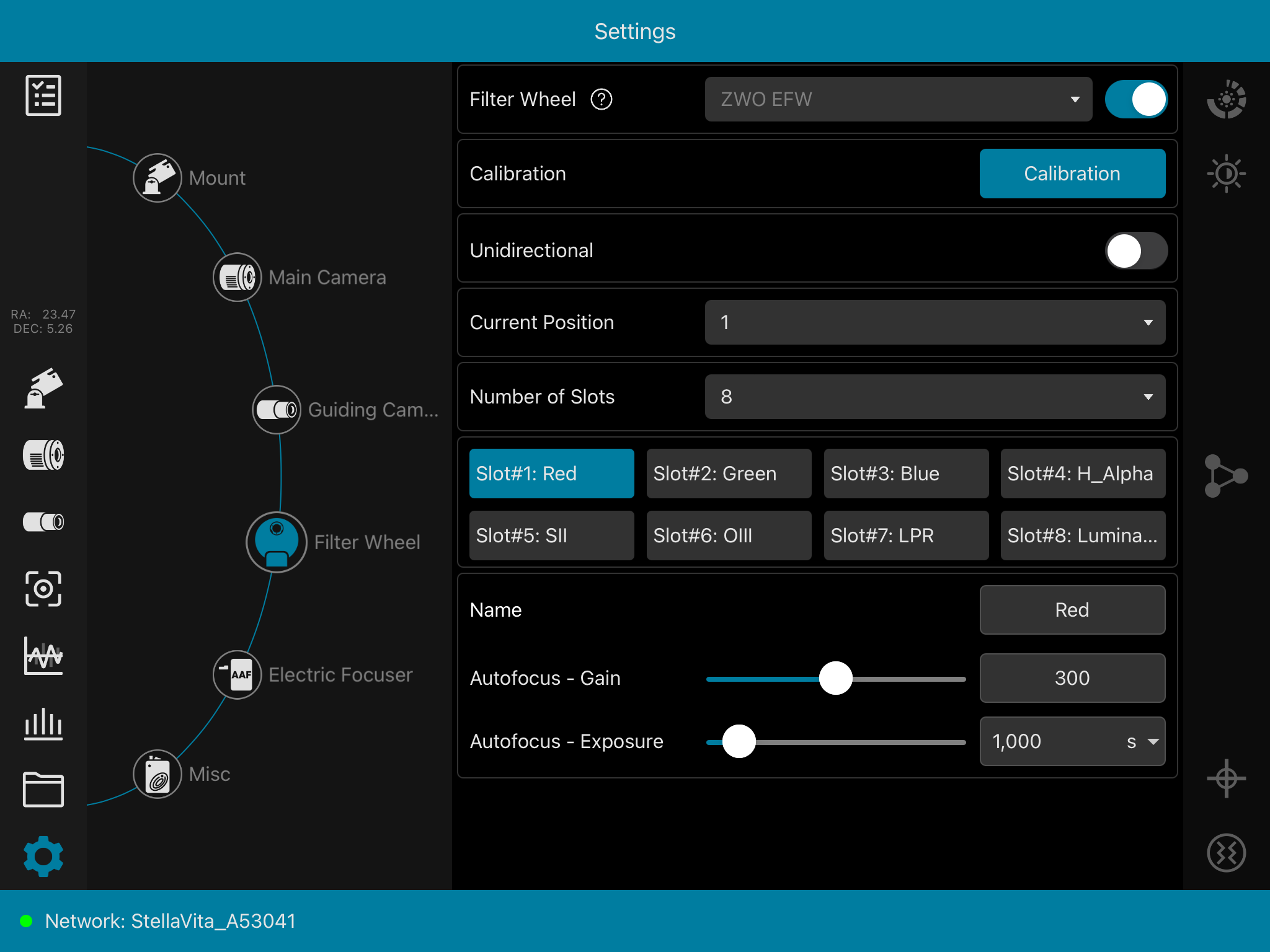Screen dimensions: 1270x952
Task: Open the Current Position dropdown
Action: [x=935, y=322]
